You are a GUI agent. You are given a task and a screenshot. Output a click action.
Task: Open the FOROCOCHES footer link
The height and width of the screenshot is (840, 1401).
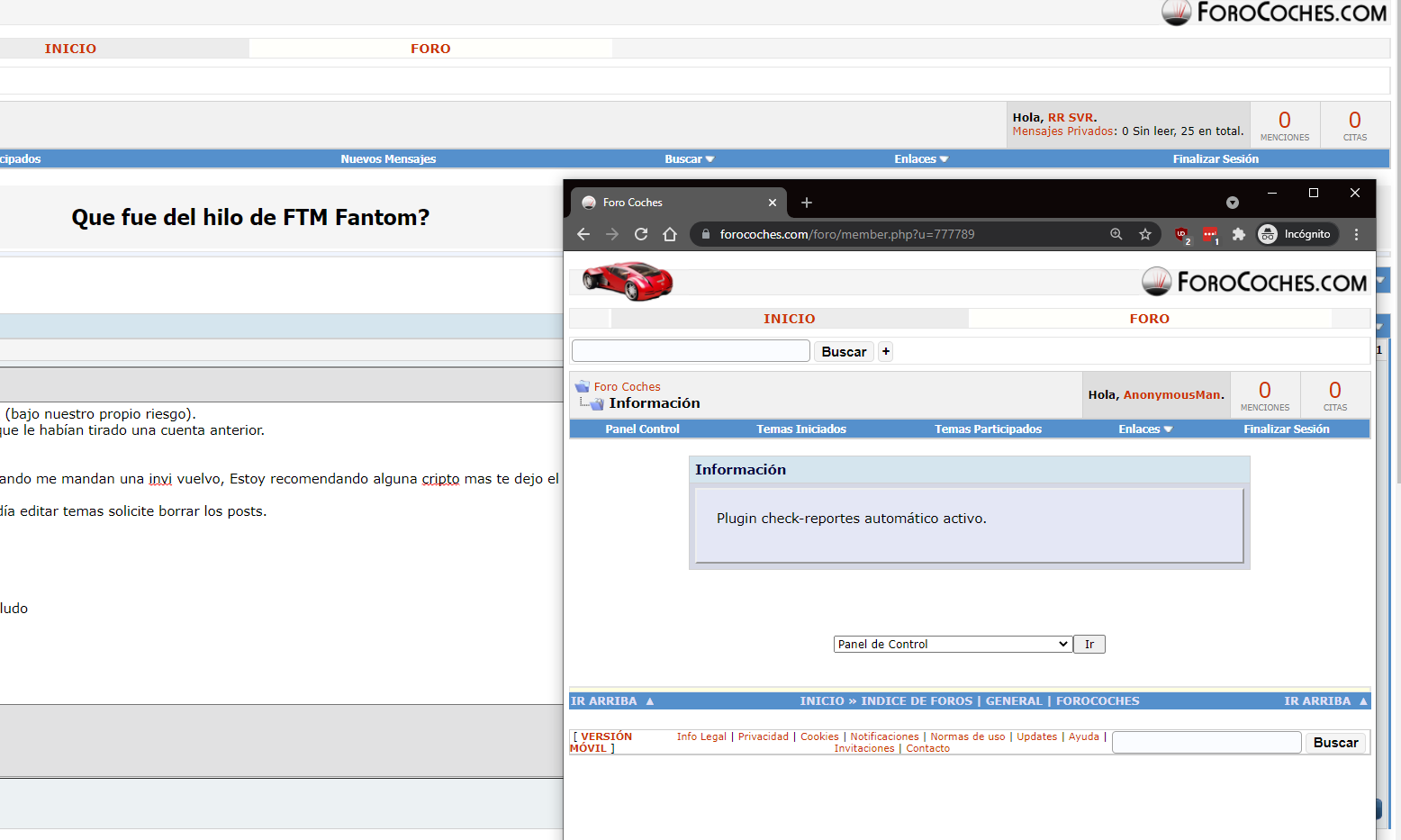1098,701
